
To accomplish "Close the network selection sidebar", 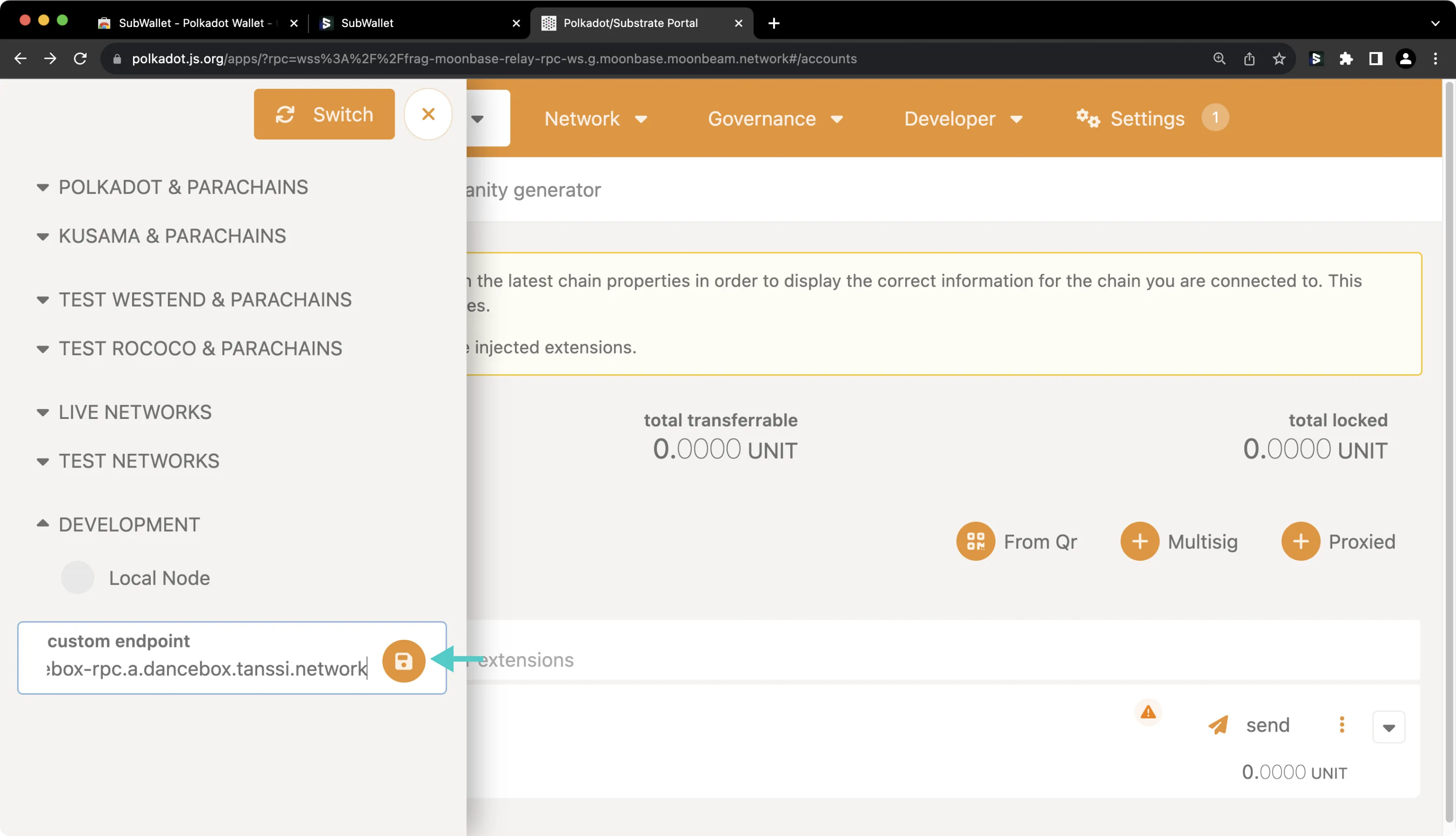I will coord(428,114).
